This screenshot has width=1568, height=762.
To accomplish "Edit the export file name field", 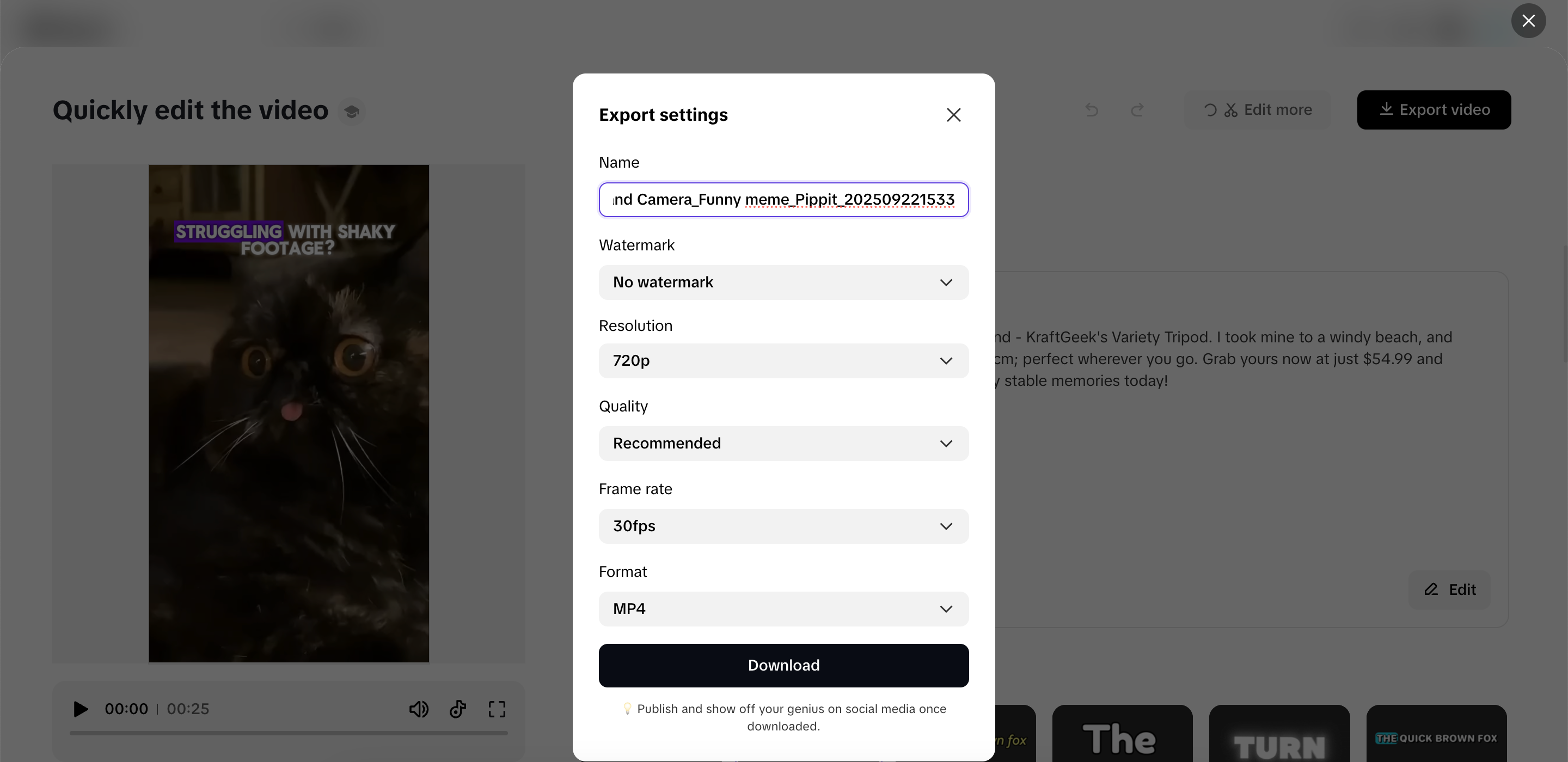I will click(x=783, y=200).
